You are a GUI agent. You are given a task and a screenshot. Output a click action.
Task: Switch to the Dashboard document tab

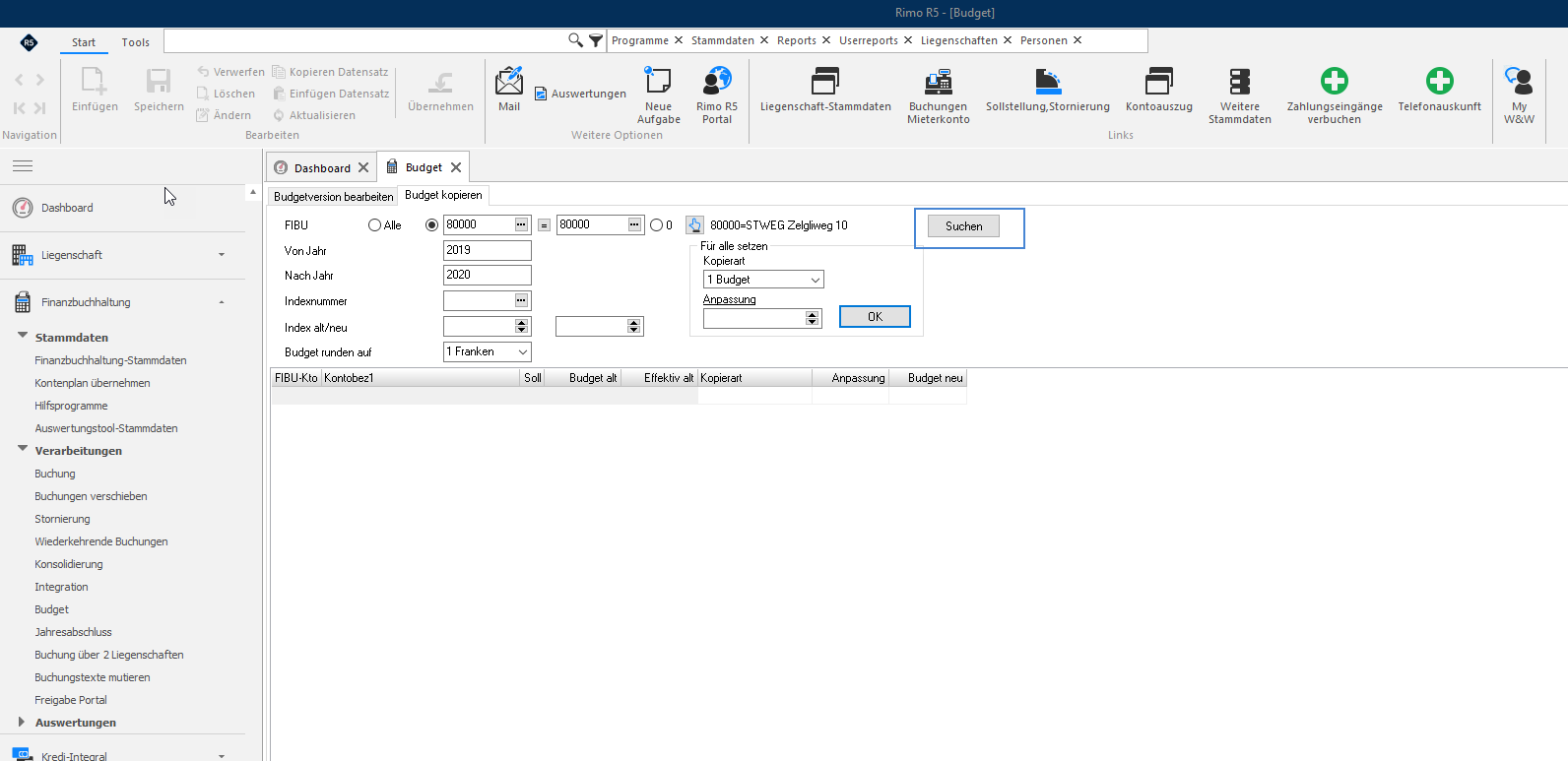[x=322, y=168]
